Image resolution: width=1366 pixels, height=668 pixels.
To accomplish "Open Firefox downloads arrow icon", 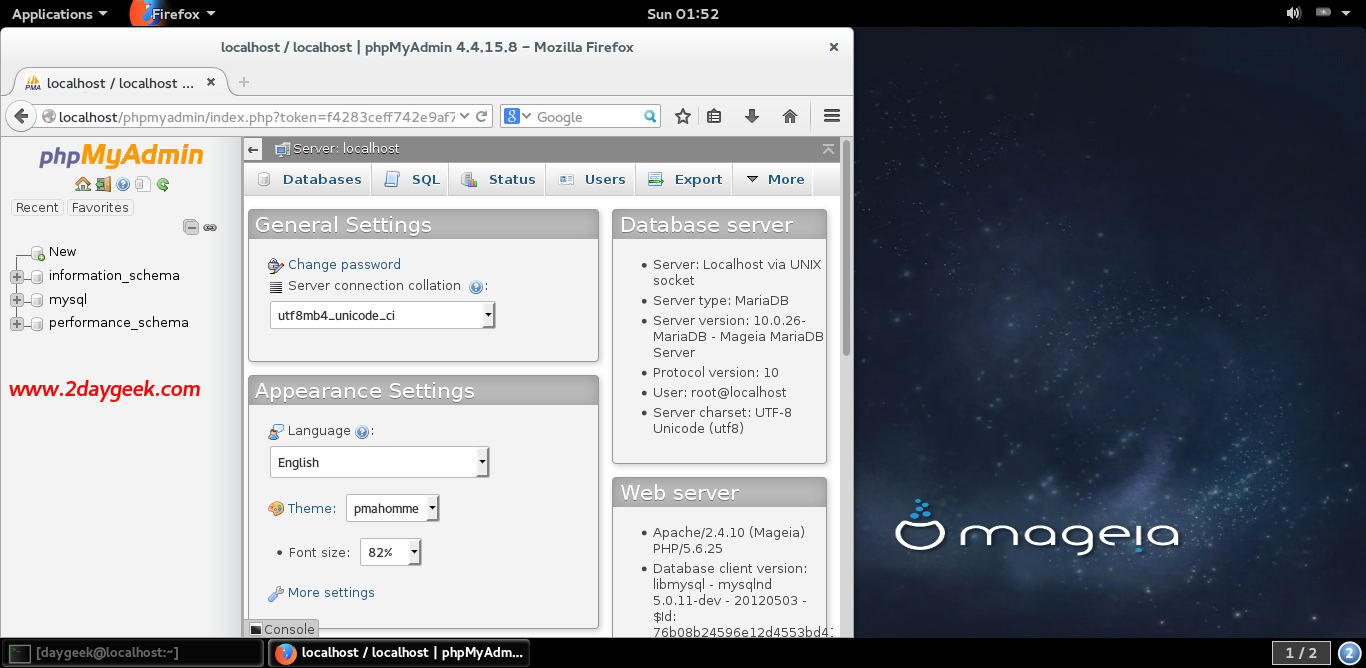I will click(752, 116).
